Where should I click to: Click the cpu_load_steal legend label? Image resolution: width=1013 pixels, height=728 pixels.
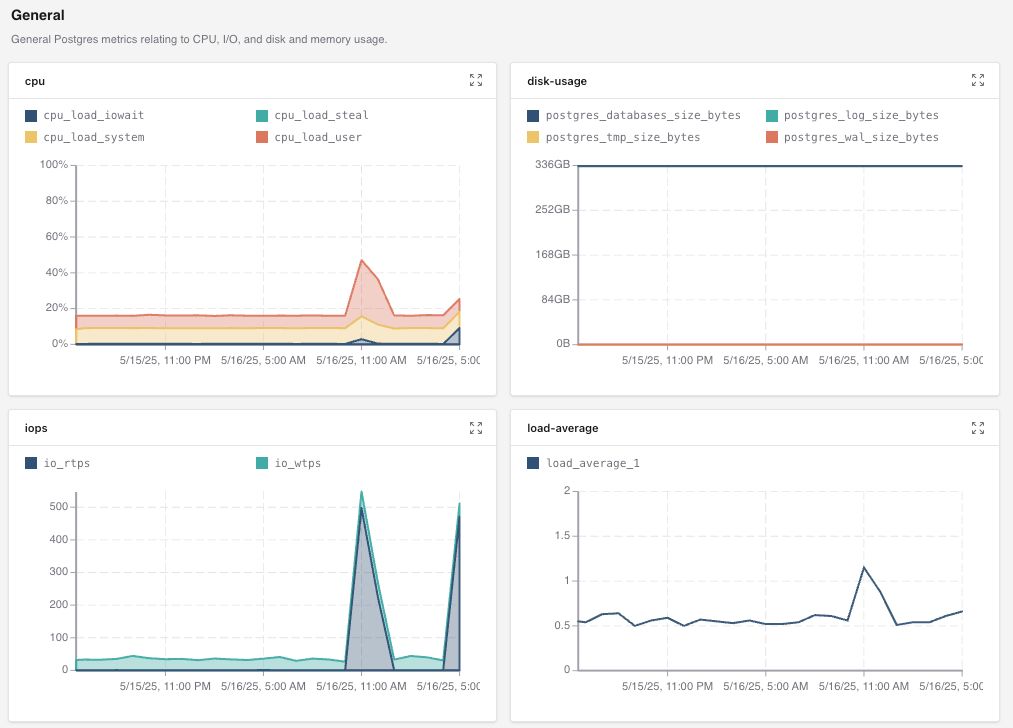point(321,116)
